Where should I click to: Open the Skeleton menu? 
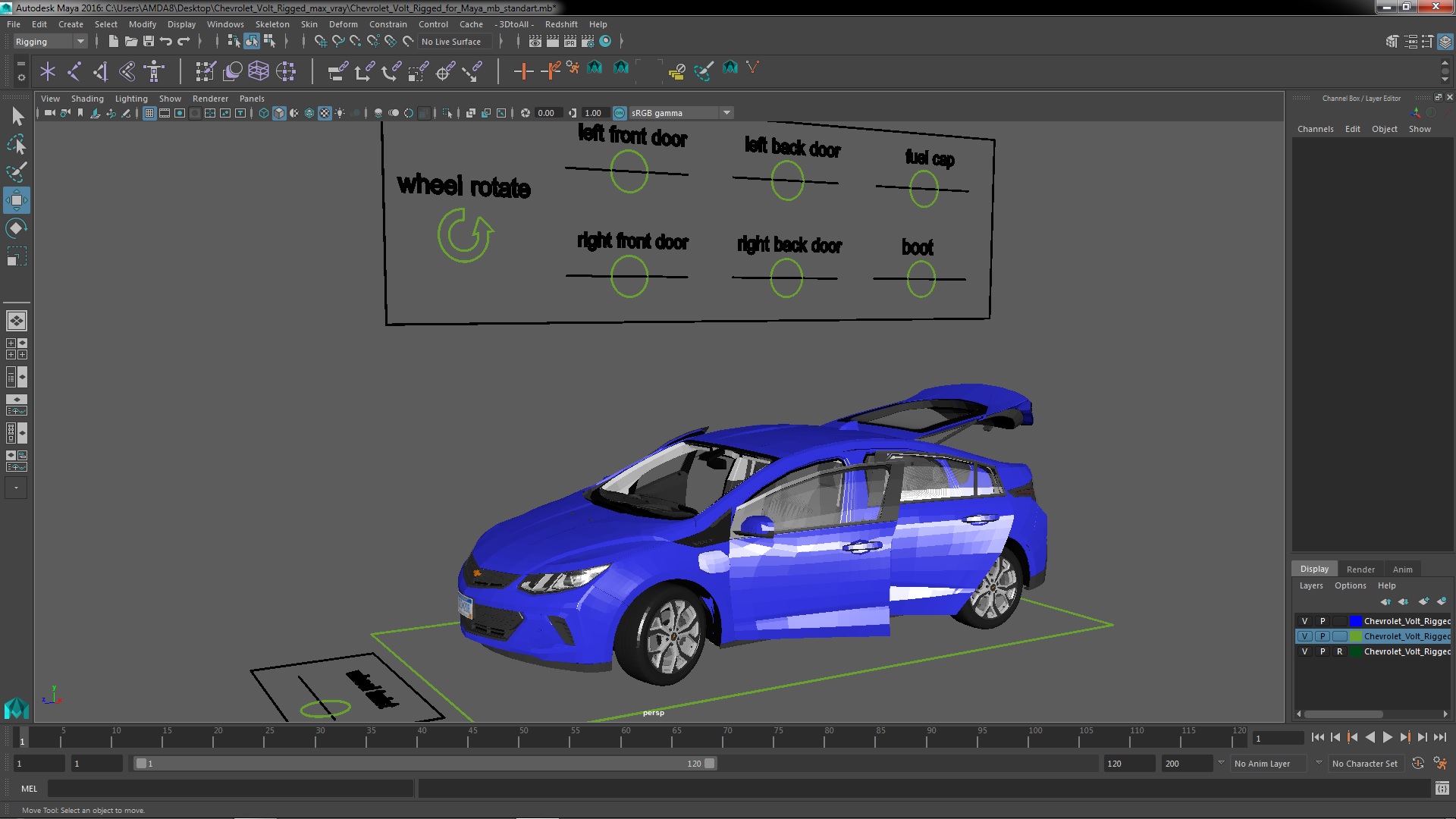coord(272,24)
